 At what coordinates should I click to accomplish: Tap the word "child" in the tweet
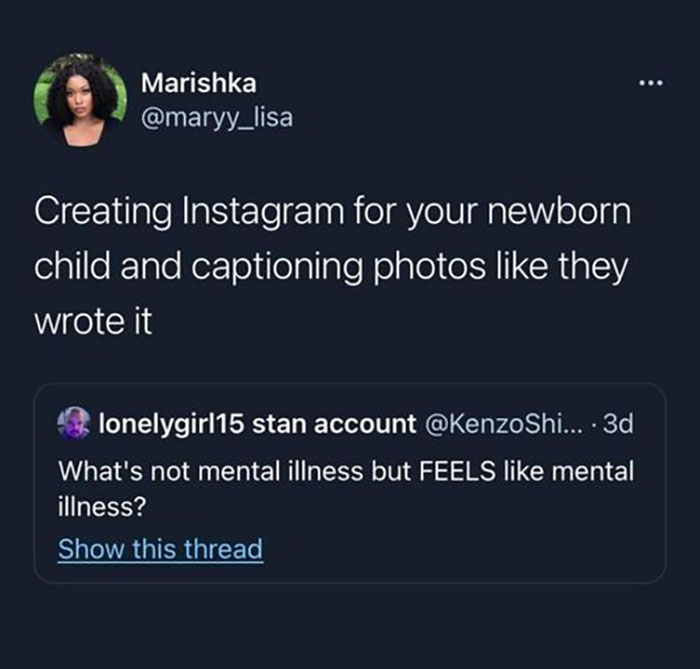(x=72, y=266)
